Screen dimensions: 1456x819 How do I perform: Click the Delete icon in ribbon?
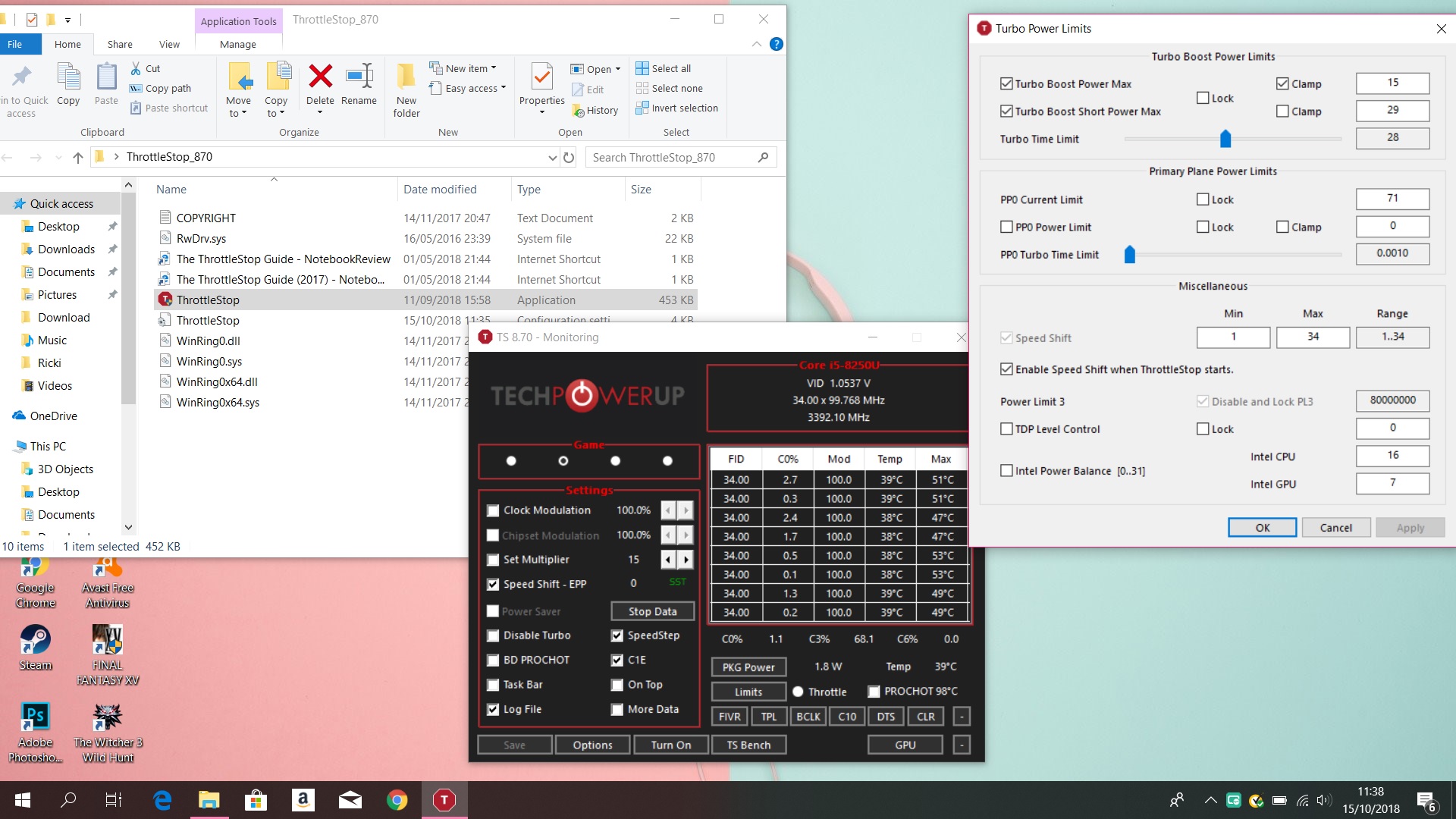320,77
